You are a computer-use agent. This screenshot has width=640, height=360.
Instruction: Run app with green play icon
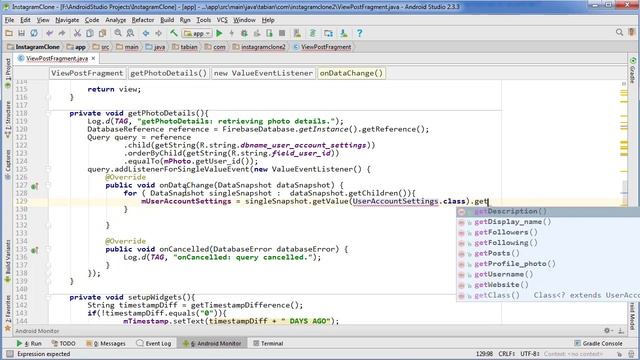click(219, 33)
